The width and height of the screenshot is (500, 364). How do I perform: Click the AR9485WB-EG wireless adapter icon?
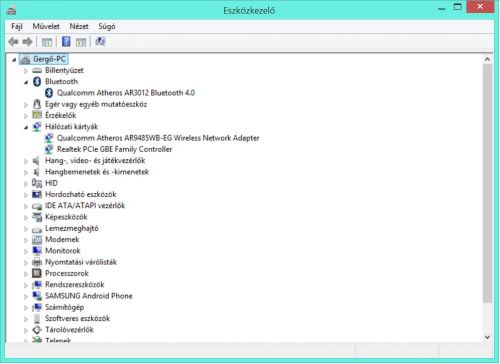[x=49, y=138]
